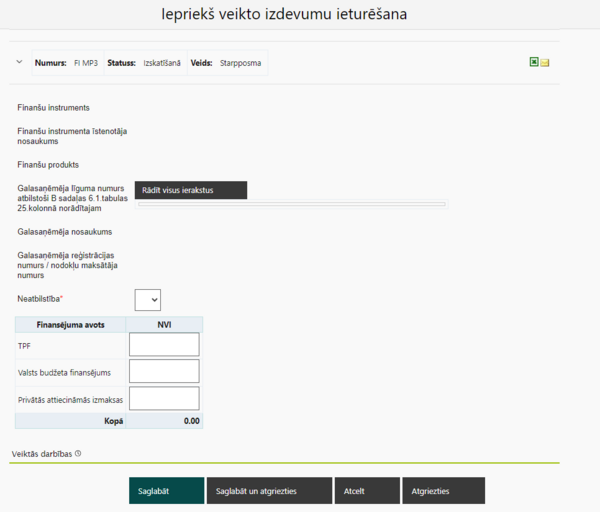
Task: Cancel with the Atcelt button
Action: [x=367, y=491]
